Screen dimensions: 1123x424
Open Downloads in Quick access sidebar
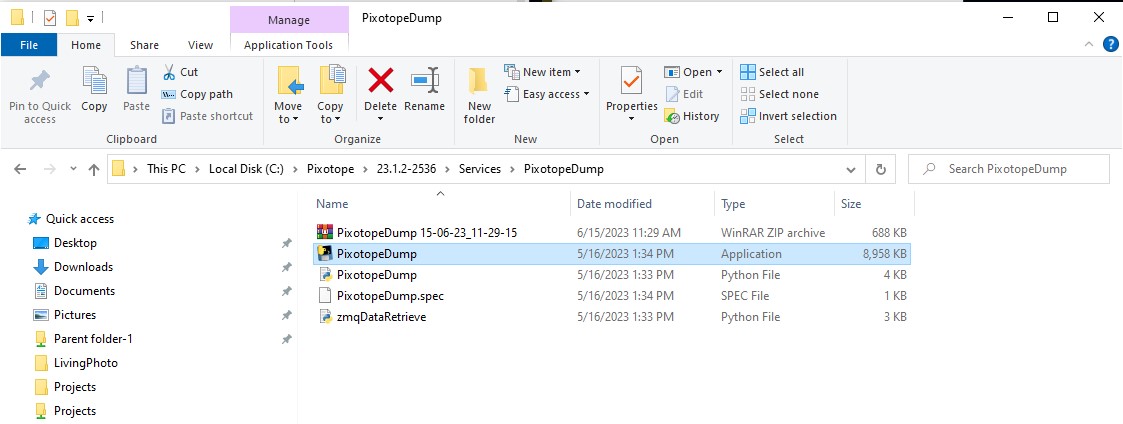(x=83, y=267)
